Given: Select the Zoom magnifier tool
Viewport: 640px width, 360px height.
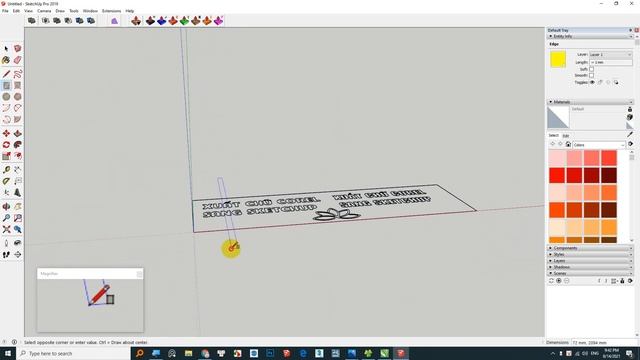Looking at the screenshot, I should (6, 218).
